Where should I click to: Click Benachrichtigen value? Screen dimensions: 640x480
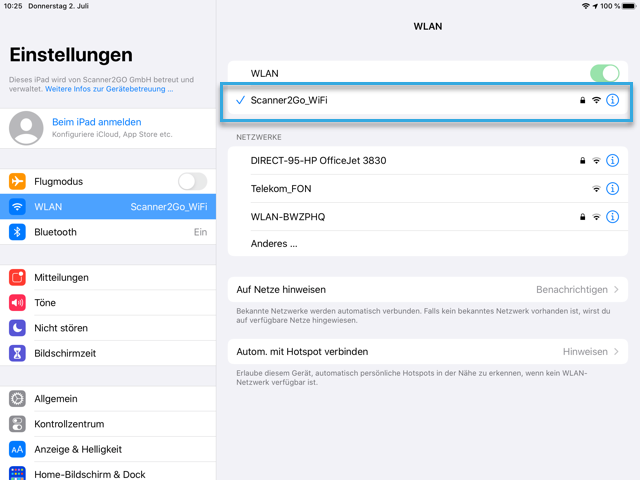tap(571, 289)
